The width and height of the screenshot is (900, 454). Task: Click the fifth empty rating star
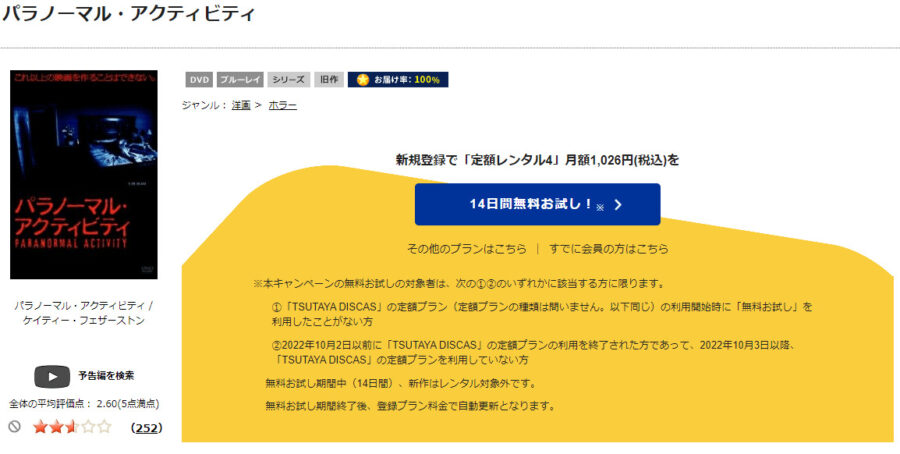(104, 427)
